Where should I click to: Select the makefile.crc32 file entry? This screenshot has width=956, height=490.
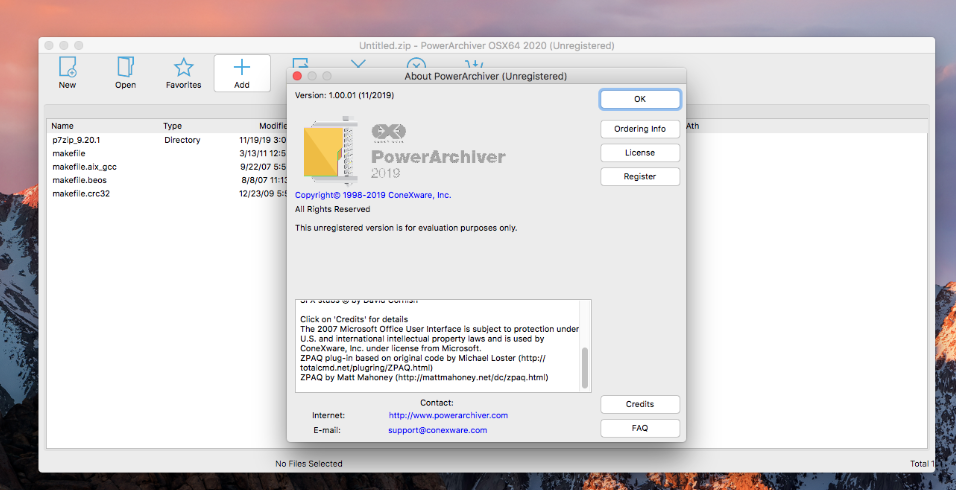80,193
